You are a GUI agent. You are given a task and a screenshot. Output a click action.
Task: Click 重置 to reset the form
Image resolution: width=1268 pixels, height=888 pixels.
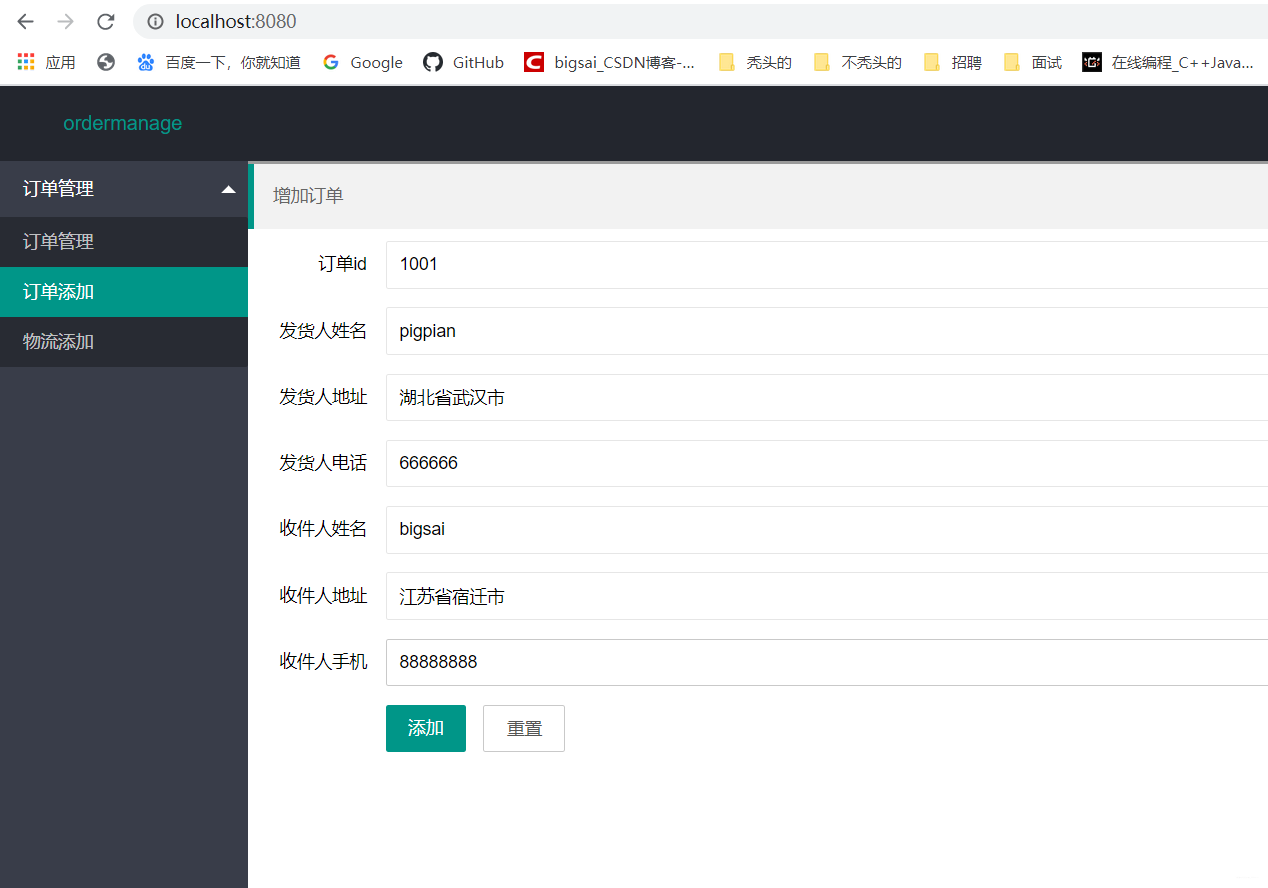(x=523, y=728)
